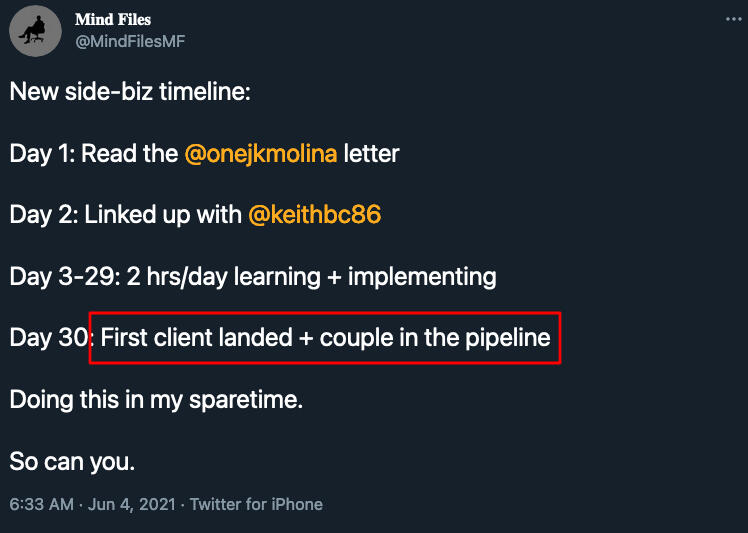Click the "couple in the pipeline" phrase
This screenshot has height=533, width=748.
(436, 337)
